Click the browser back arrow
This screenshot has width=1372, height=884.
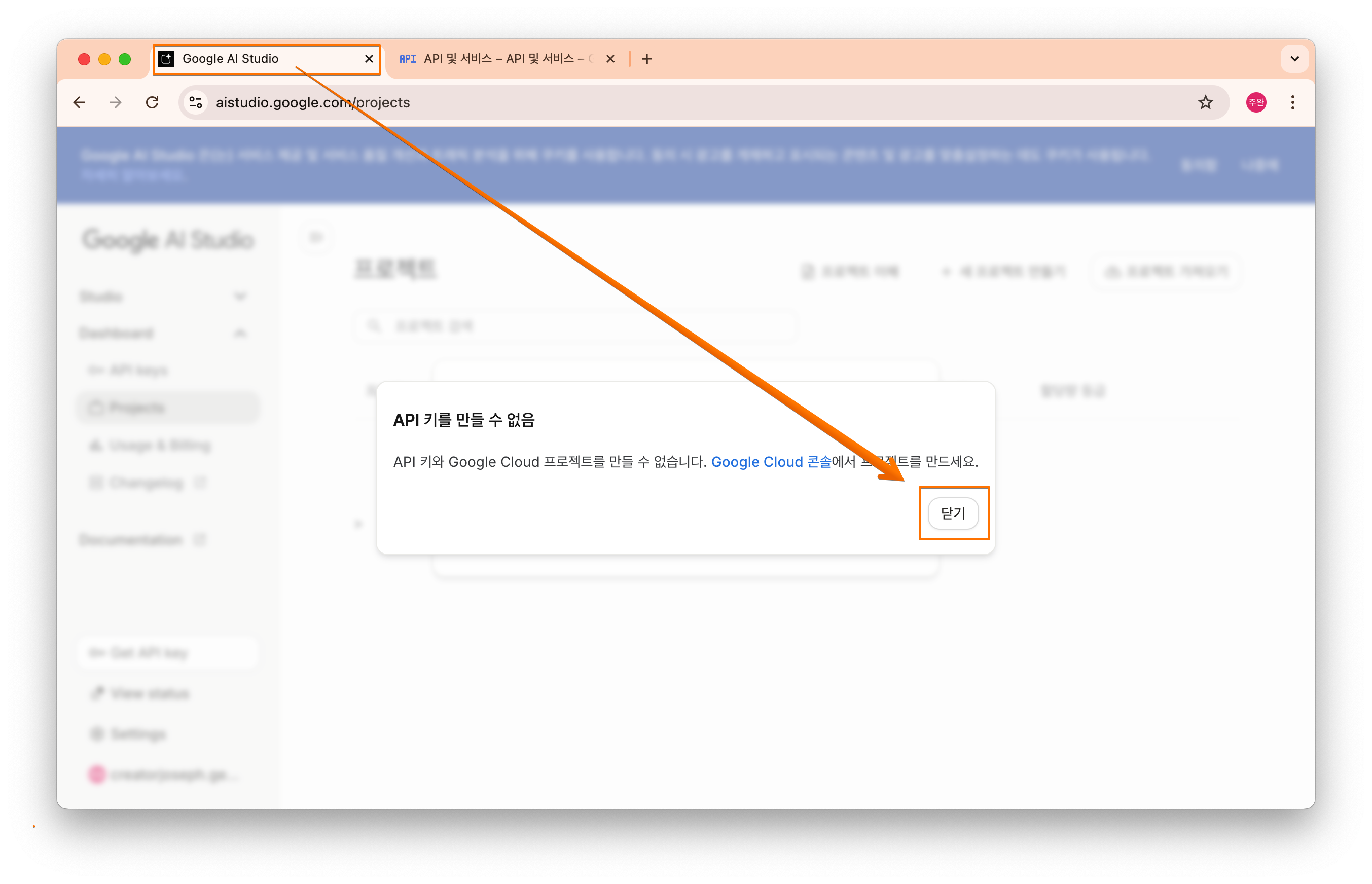click(x=79, y=103)
